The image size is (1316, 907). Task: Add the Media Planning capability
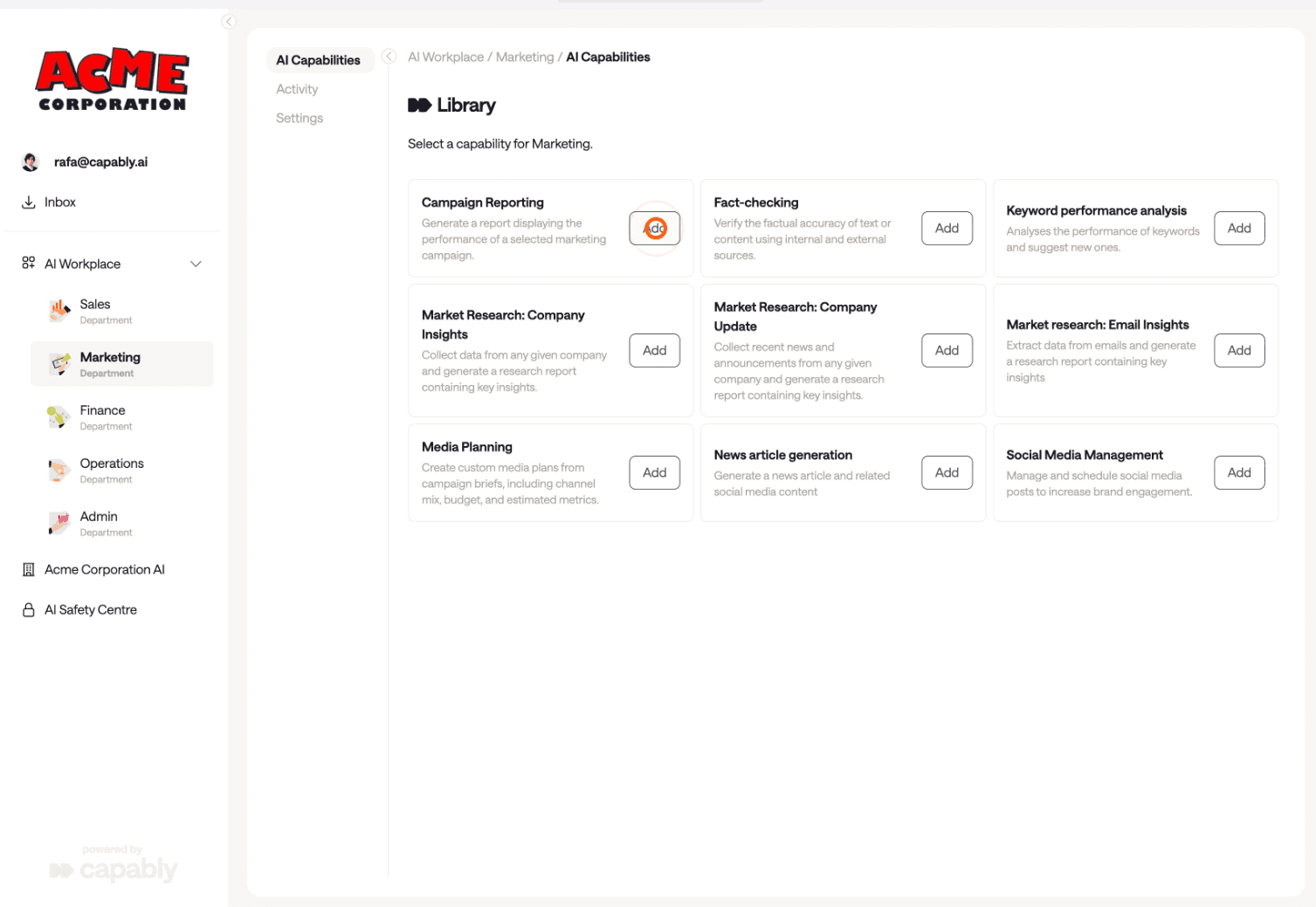click(654, 472)
